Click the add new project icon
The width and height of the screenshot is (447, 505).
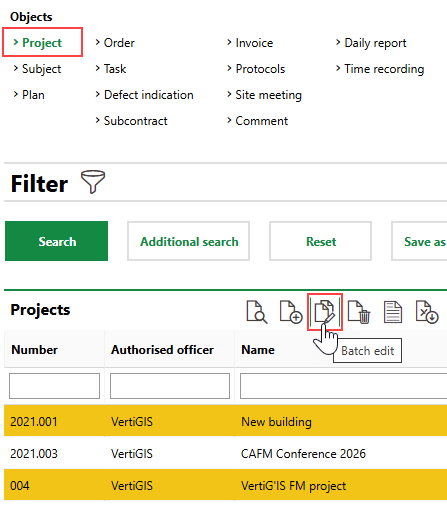[291, 312]
